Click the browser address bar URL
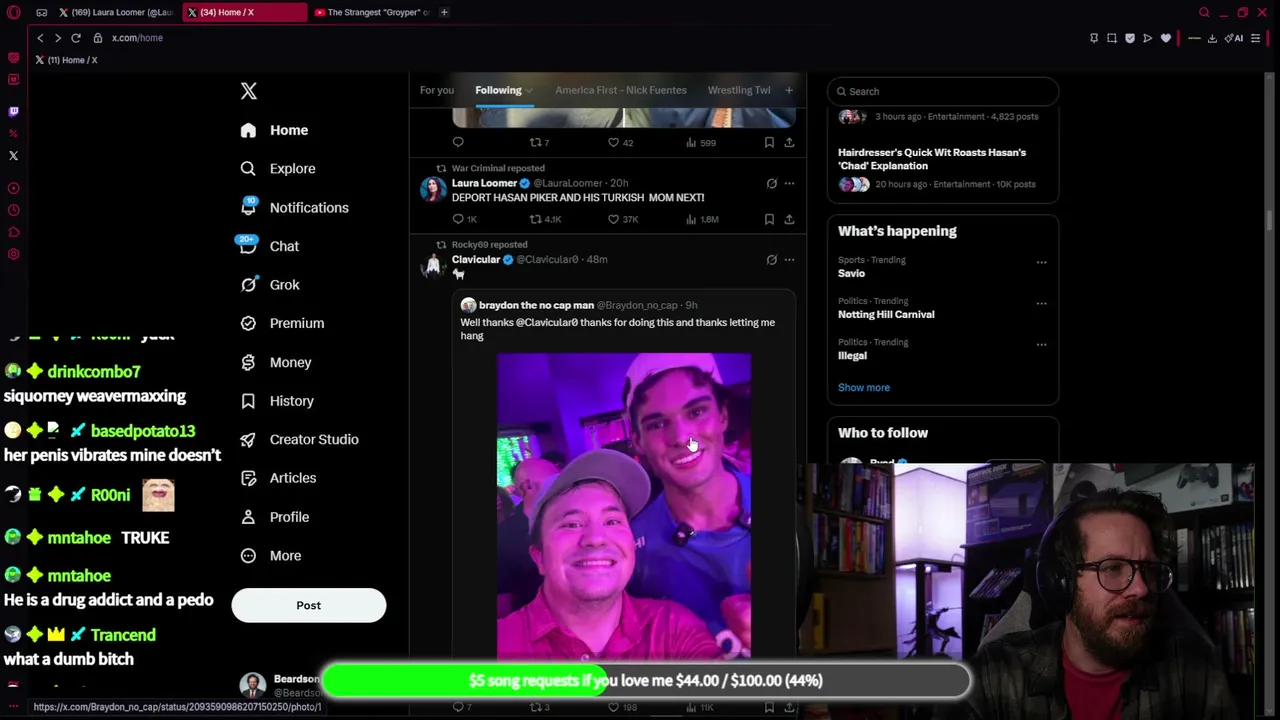 pos(137,38)
